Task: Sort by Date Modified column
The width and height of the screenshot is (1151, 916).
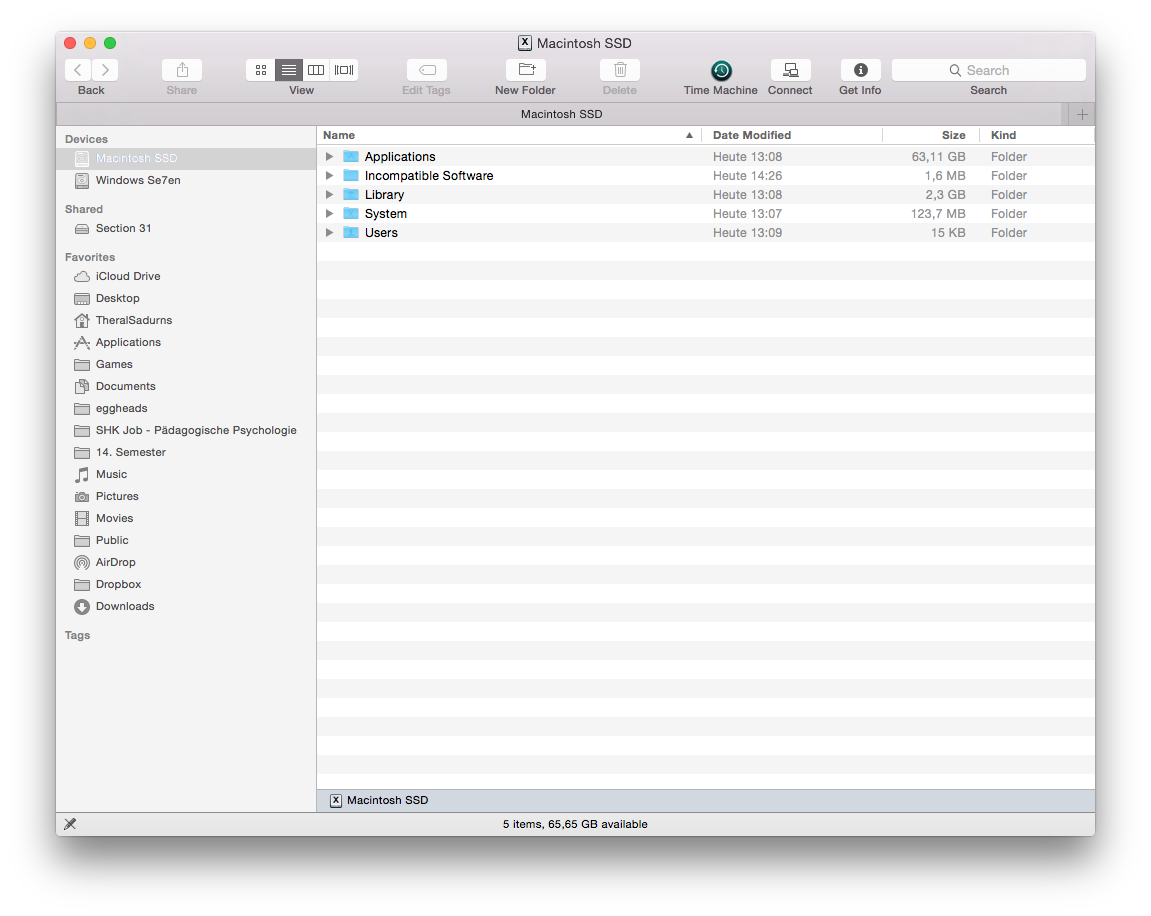Action: 791,135
